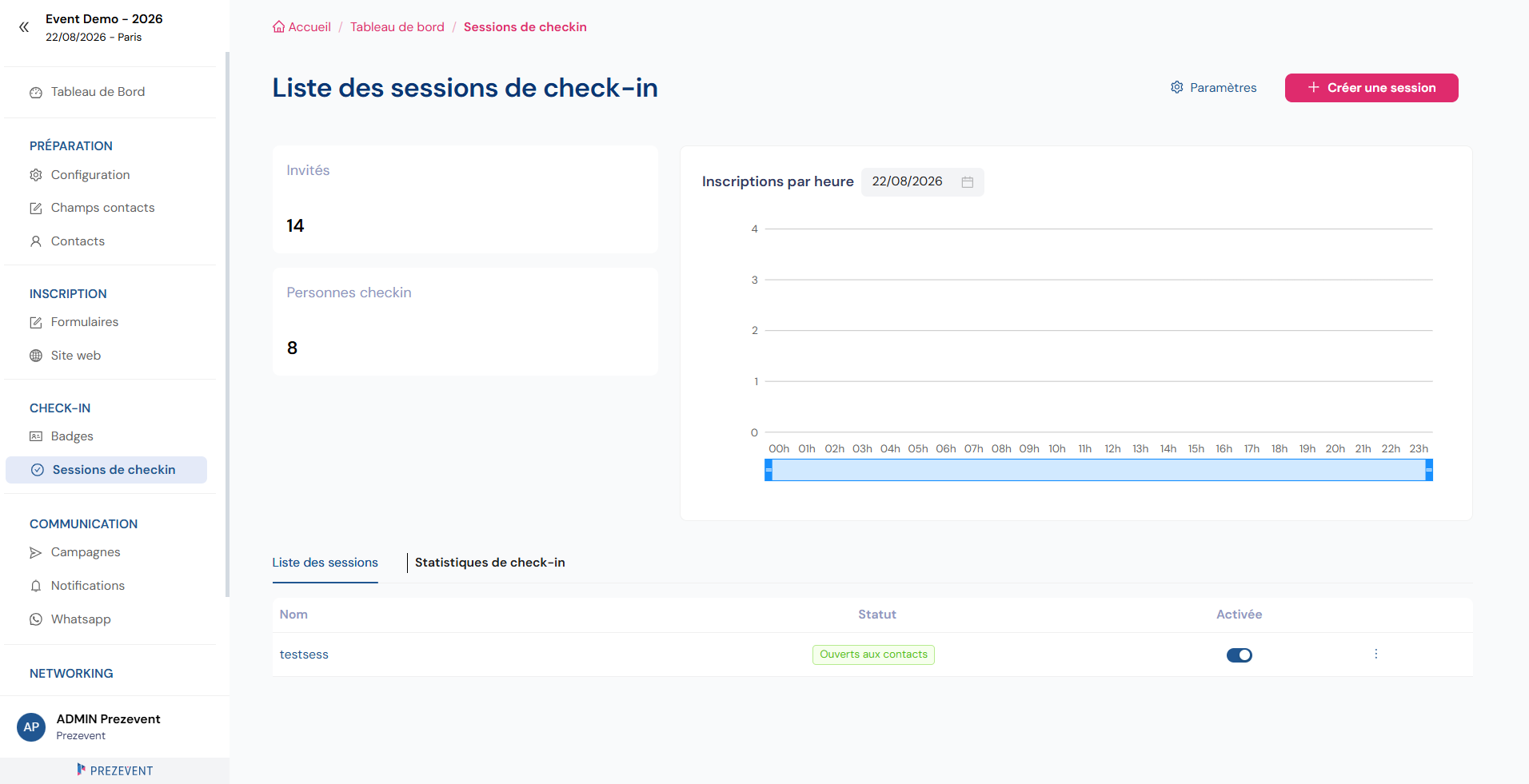Click left handle of chart range slider
Image resolution: width=1529 pixels, height=784 pixels.
tap(768, 470)
